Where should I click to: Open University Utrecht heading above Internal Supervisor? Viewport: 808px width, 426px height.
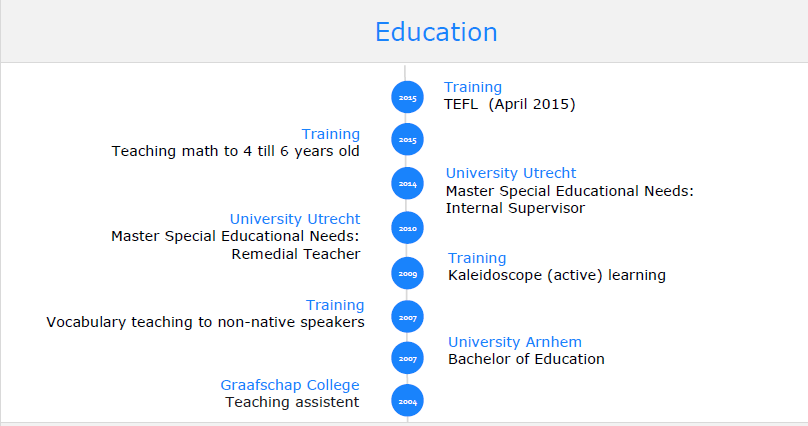511,173
